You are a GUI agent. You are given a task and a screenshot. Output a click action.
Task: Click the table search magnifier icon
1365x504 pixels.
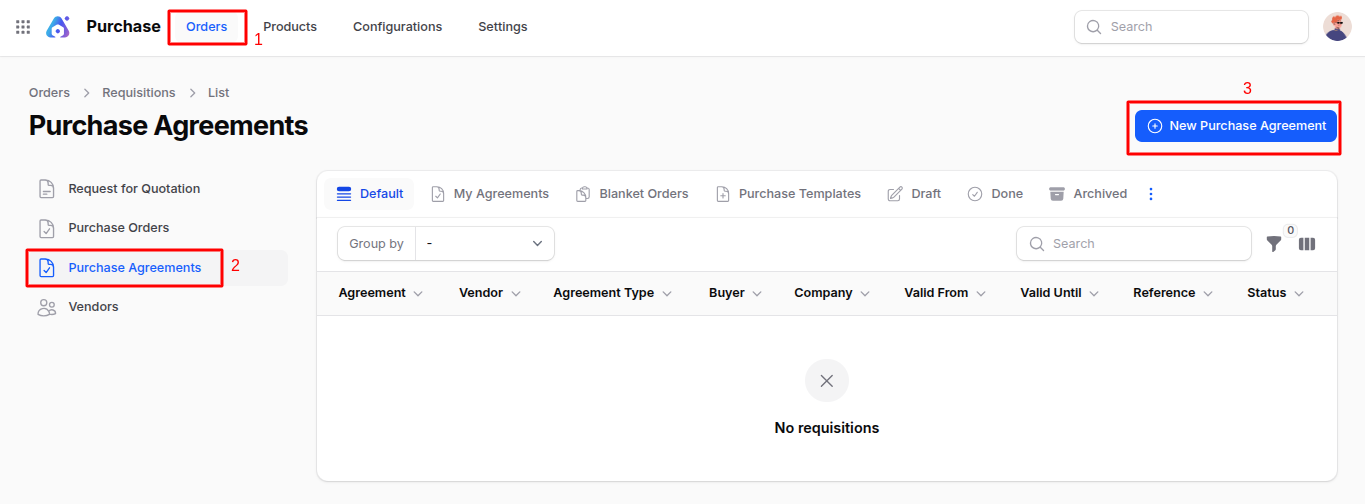click(1036, 244)
